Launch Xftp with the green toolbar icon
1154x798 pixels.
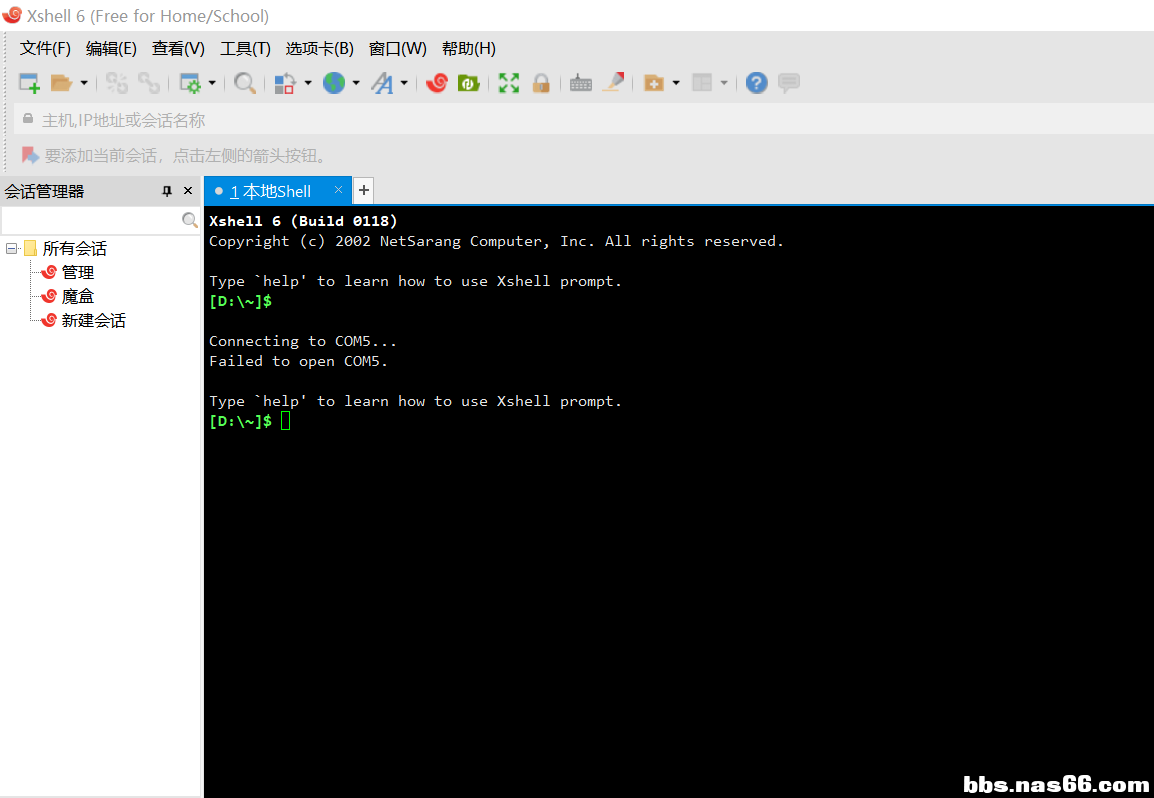(x=468, y=83)
